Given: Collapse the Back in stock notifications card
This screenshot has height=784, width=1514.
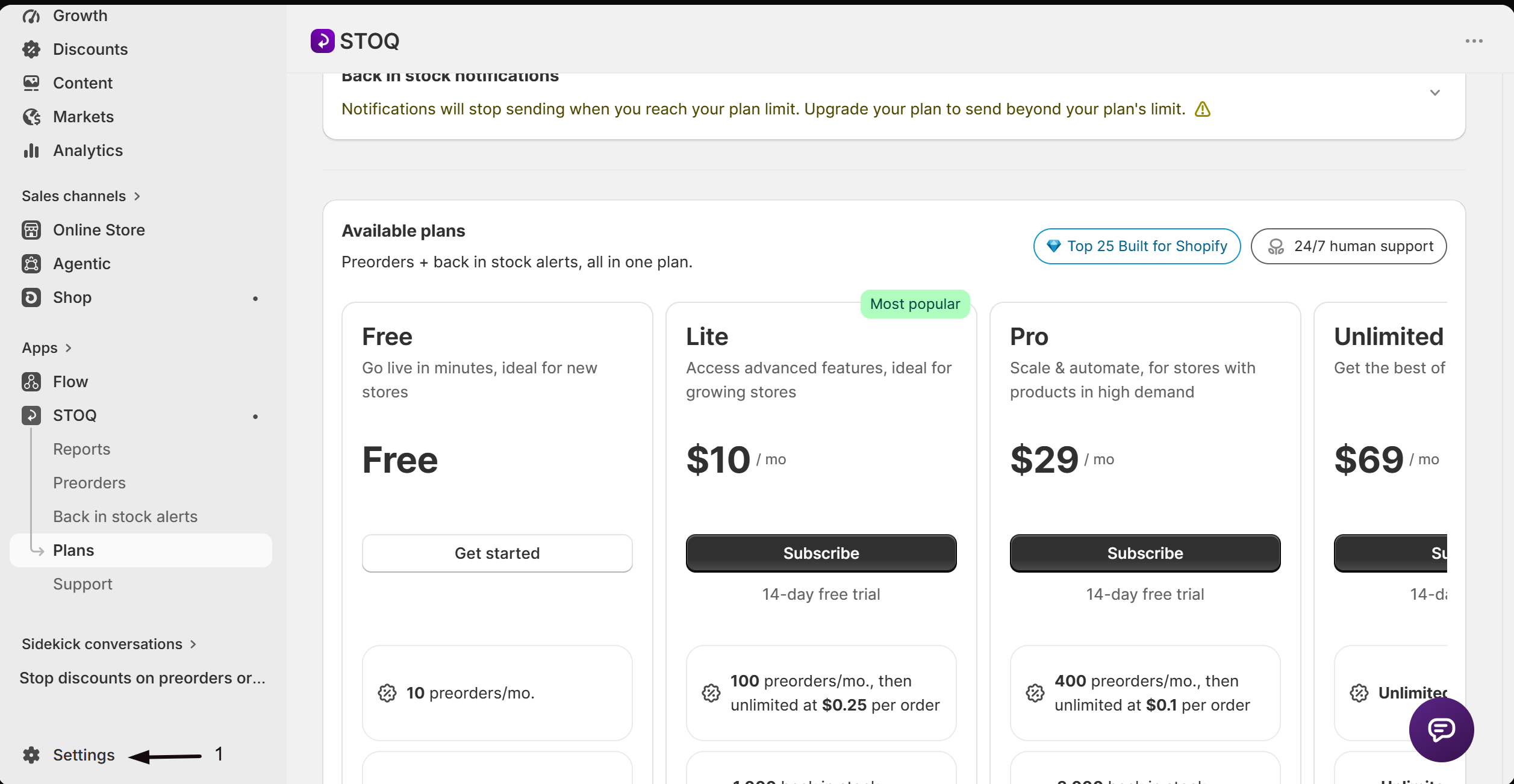Looking at the screenshot, I should pos(1435,93).
